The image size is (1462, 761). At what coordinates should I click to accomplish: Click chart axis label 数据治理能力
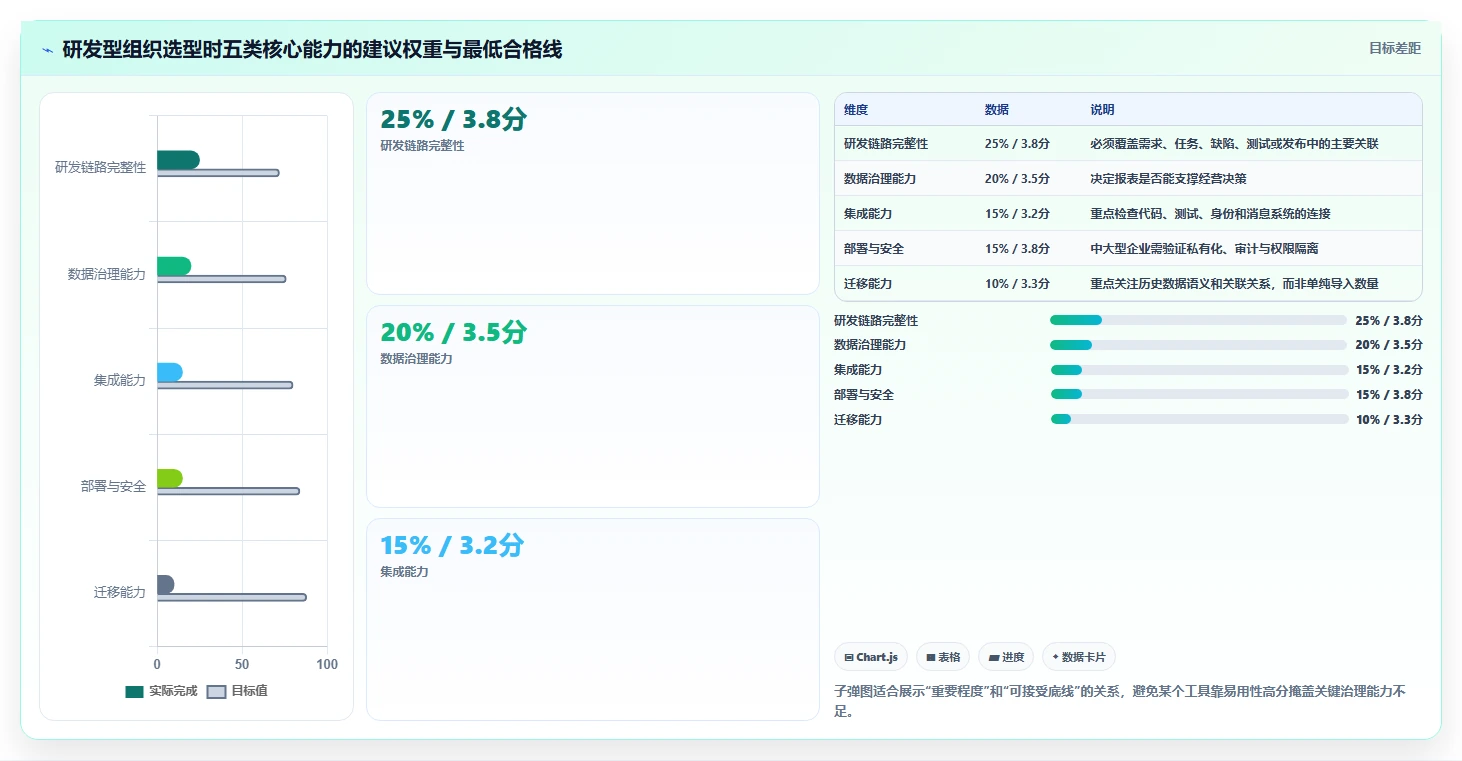pyautogui.click(x=107, y=274)
